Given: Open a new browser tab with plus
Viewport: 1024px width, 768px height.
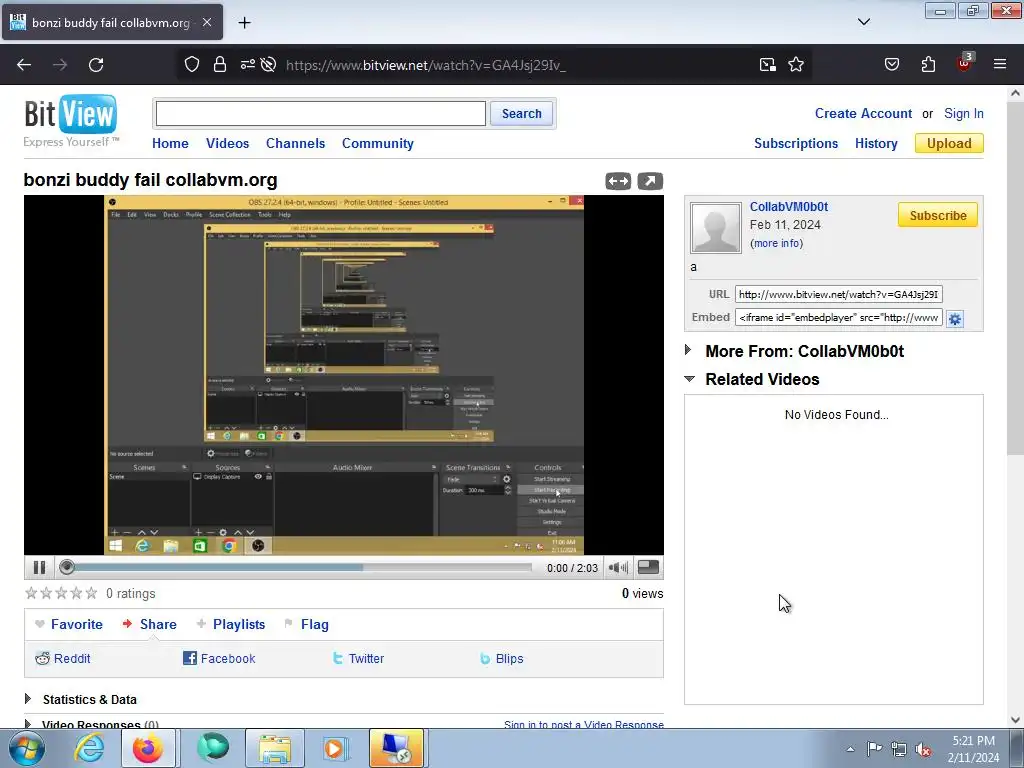Looking at the screenshot, I should 244,23.
